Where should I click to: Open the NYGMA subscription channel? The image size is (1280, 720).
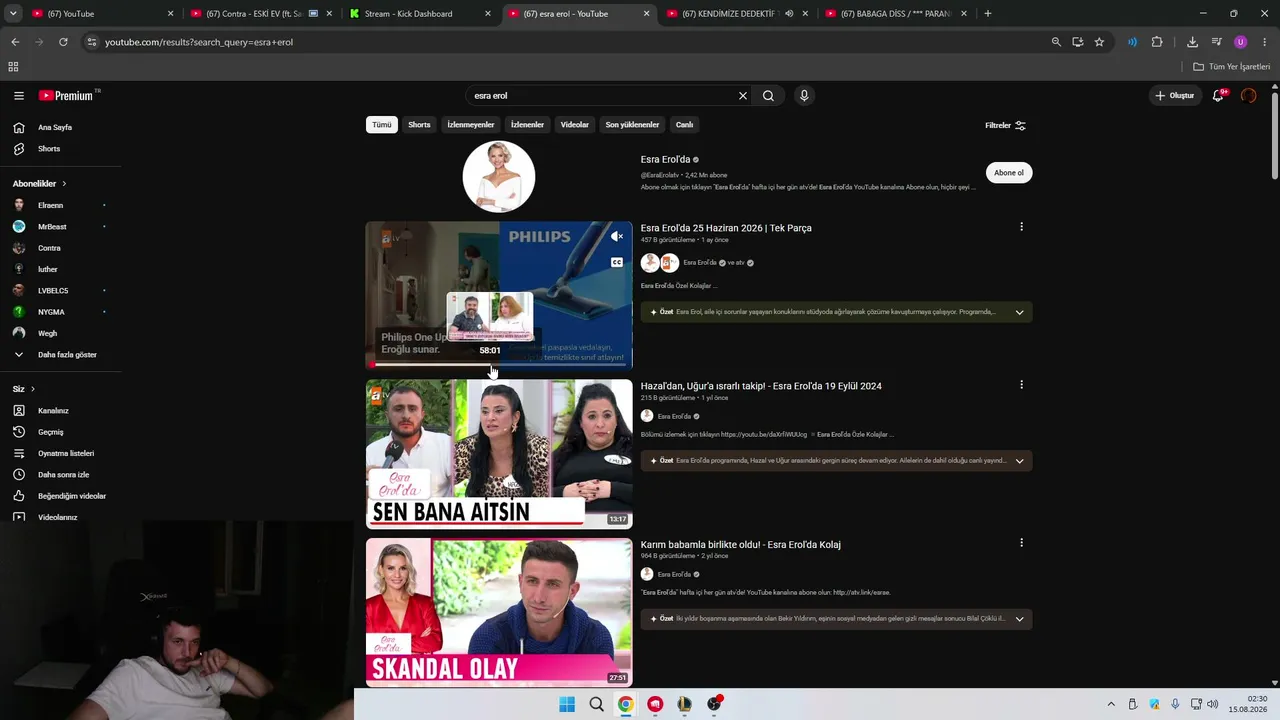click(x=60, y=312)
